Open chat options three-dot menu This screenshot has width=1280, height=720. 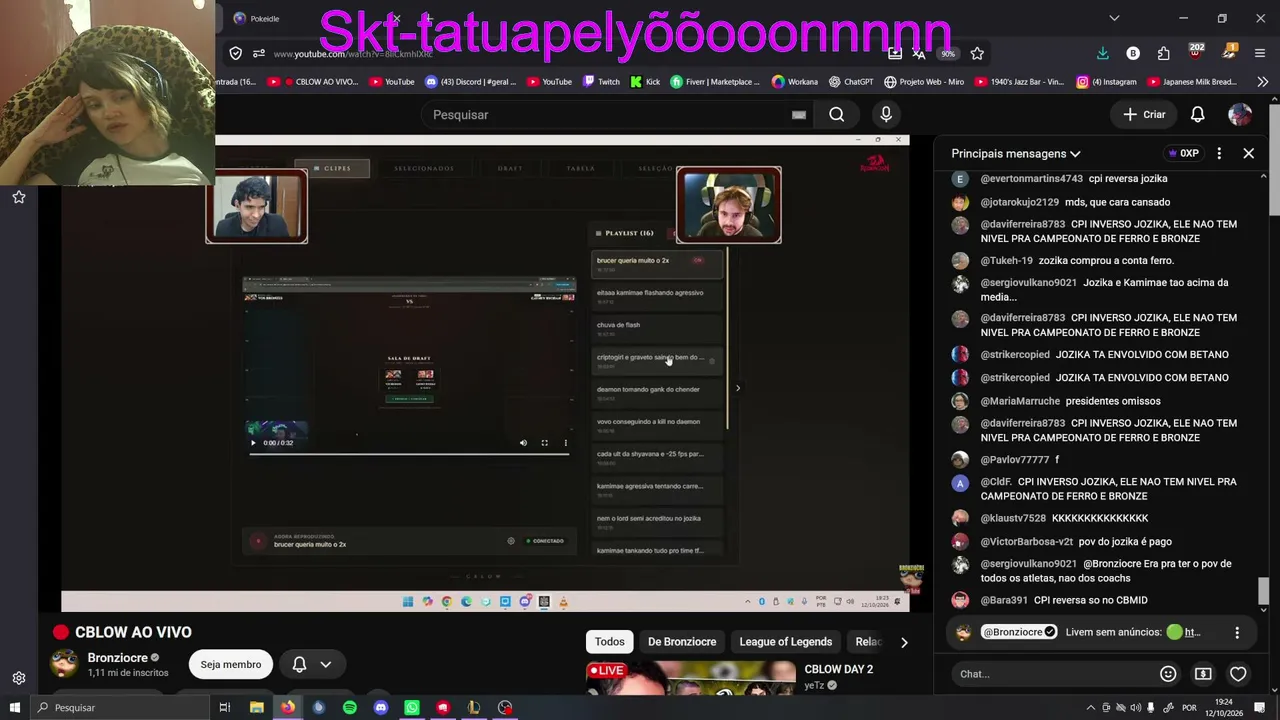[x=1219, y=153]
